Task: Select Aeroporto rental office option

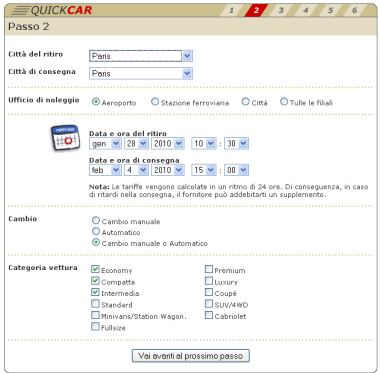Action: [96, 102]
